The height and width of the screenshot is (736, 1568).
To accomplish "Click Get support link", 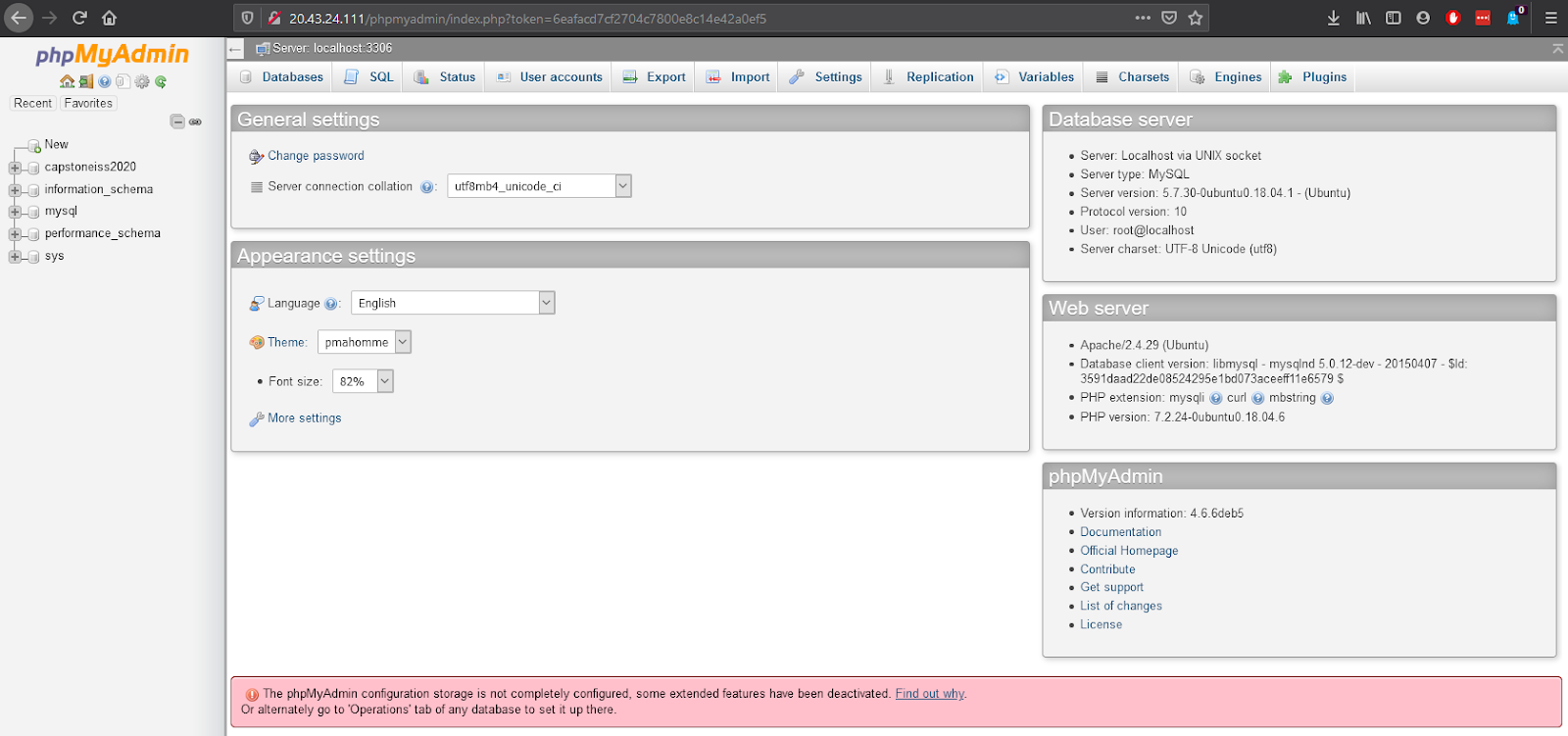I will [x=1111, y=587].
